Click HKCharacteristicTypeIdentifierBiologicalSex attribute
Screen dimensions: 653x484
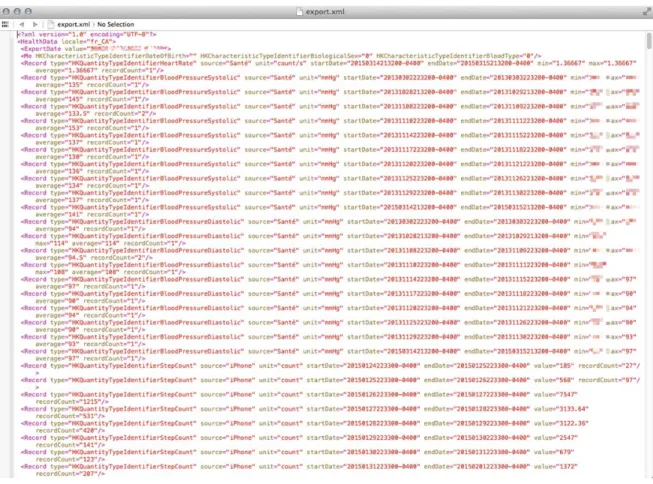(x=286, y=56)
